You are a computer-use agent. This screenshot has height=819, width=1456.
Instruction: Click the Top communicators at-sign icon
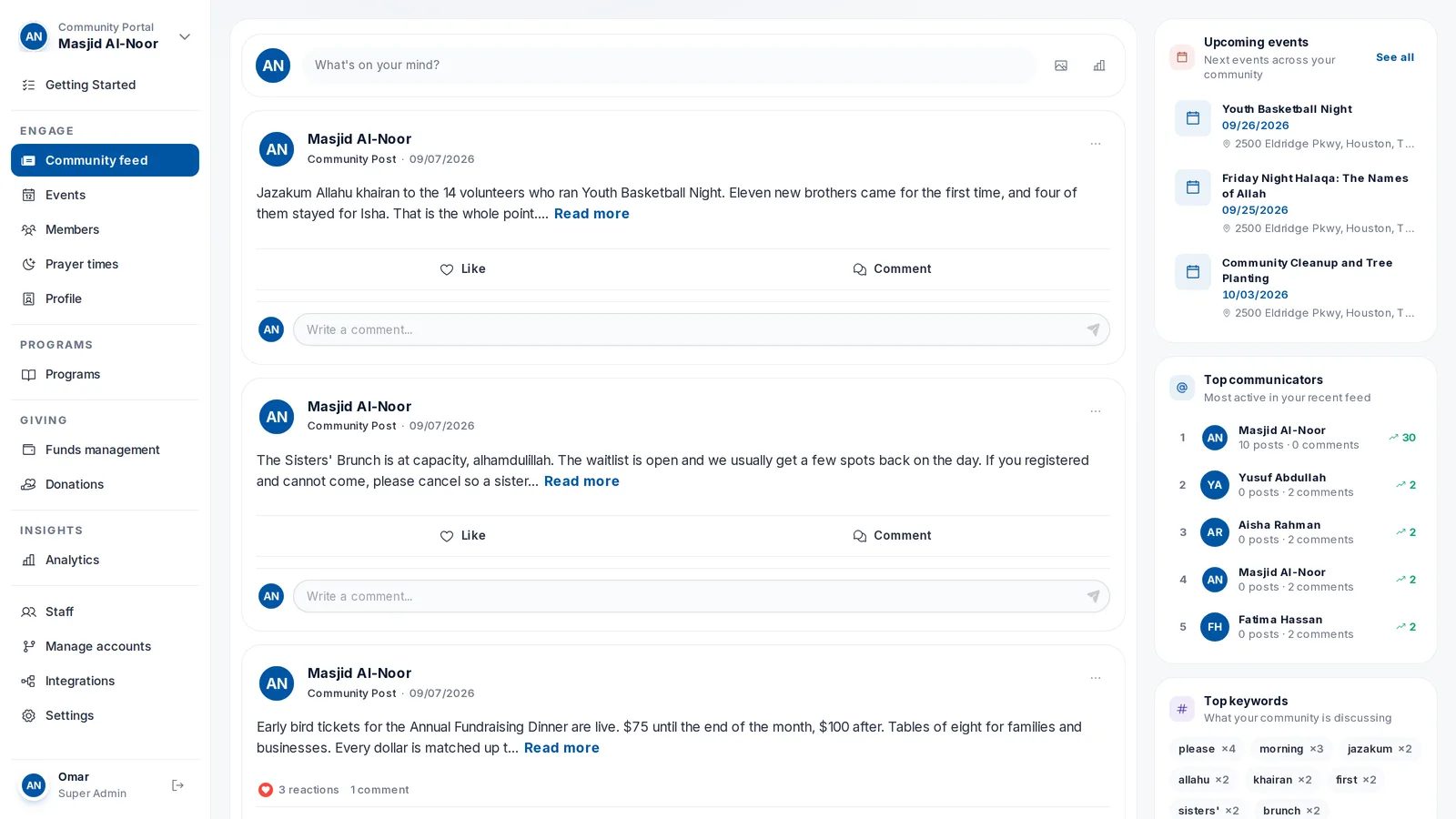pyautogui.click(x=1182, y=388)
